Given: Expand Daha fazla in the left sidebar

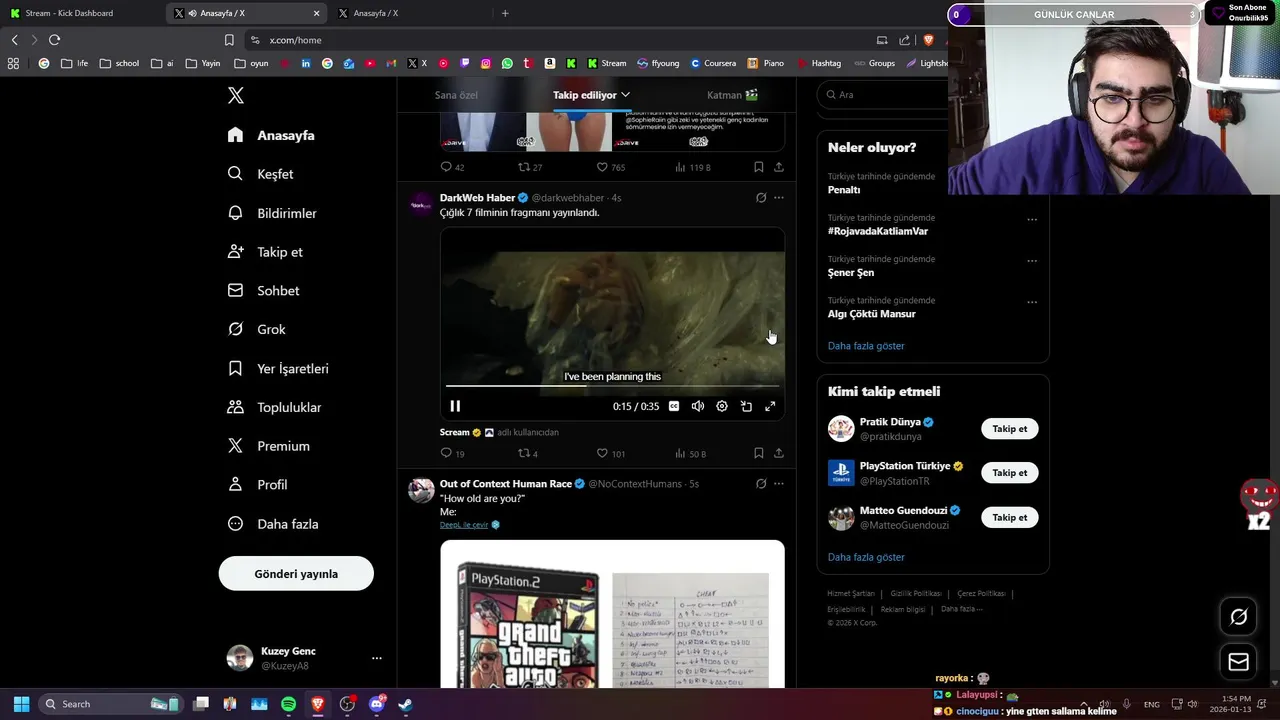Looking at the screenshot, I should (273, 524).
